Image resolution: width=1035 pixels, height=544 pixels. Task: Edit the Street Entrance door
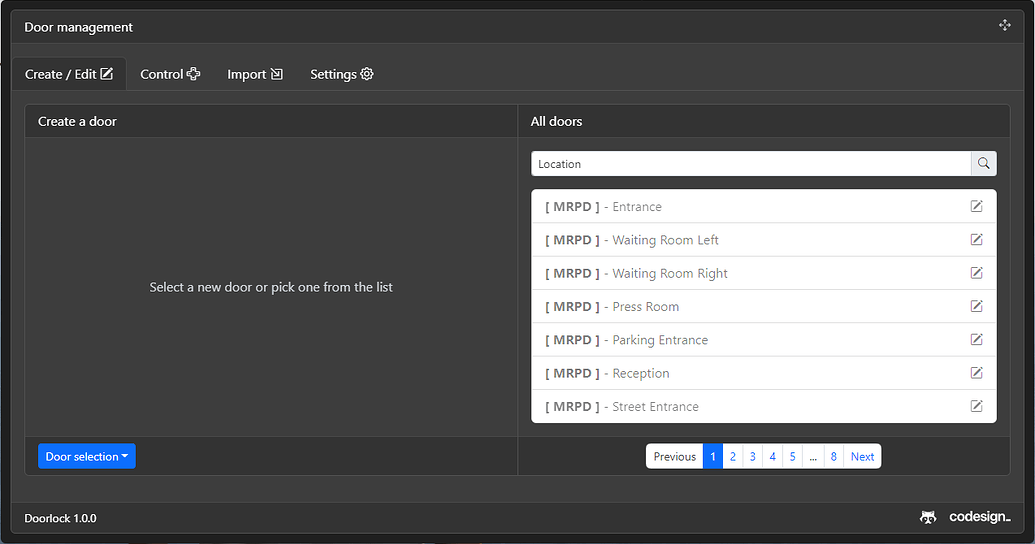click(x=976, y=406)
